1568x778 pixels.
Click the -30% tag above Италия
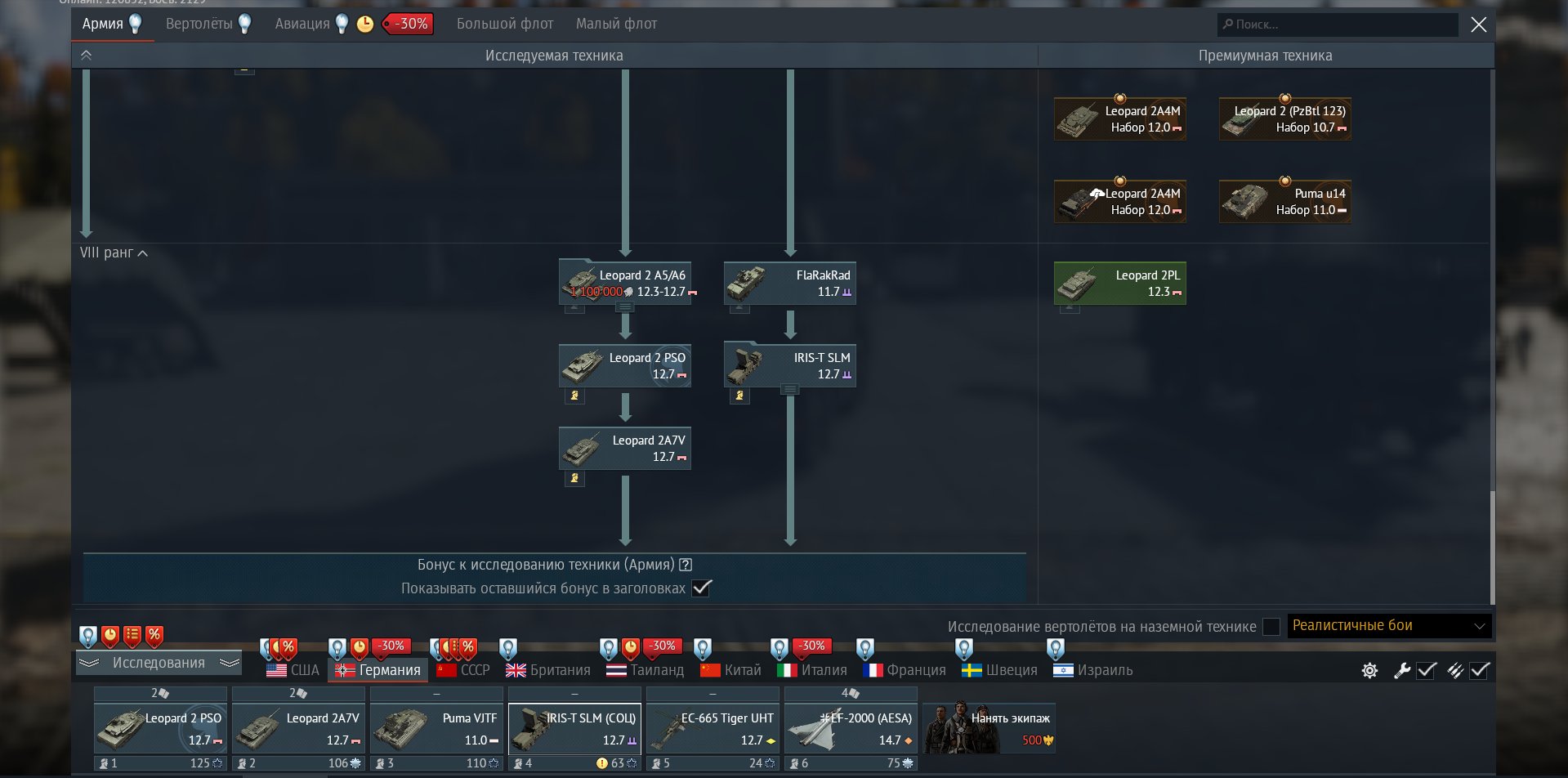tap(811, 646)
